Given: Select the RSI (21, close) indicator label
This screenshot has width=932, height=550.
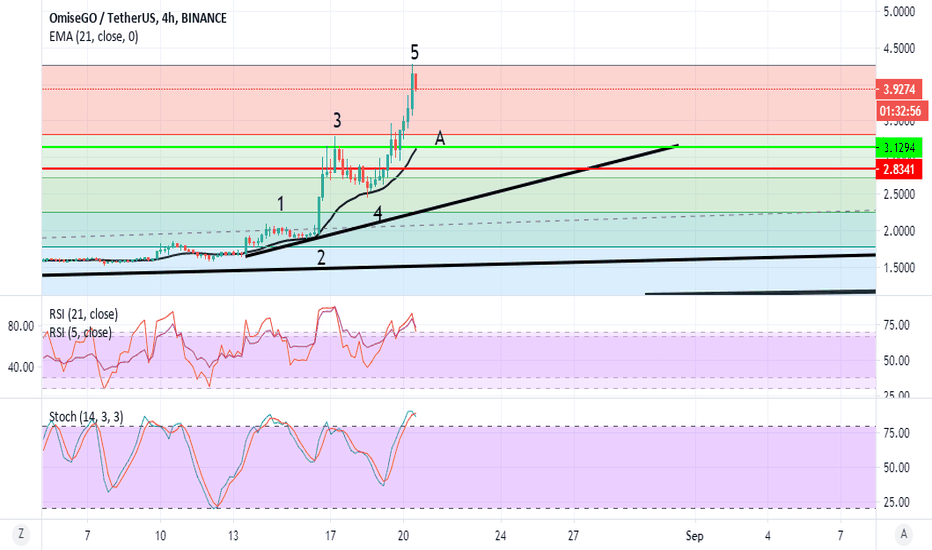Looking at the screenshot, I should (x=83, y=314).
